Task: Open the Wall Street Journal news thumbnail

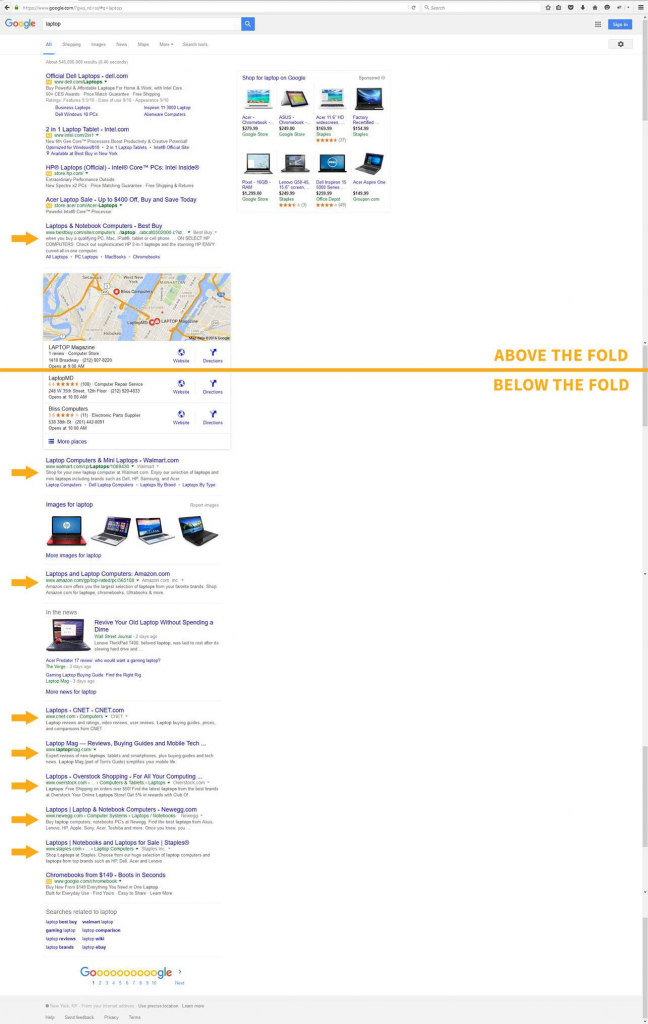Action: pos(68,636)
